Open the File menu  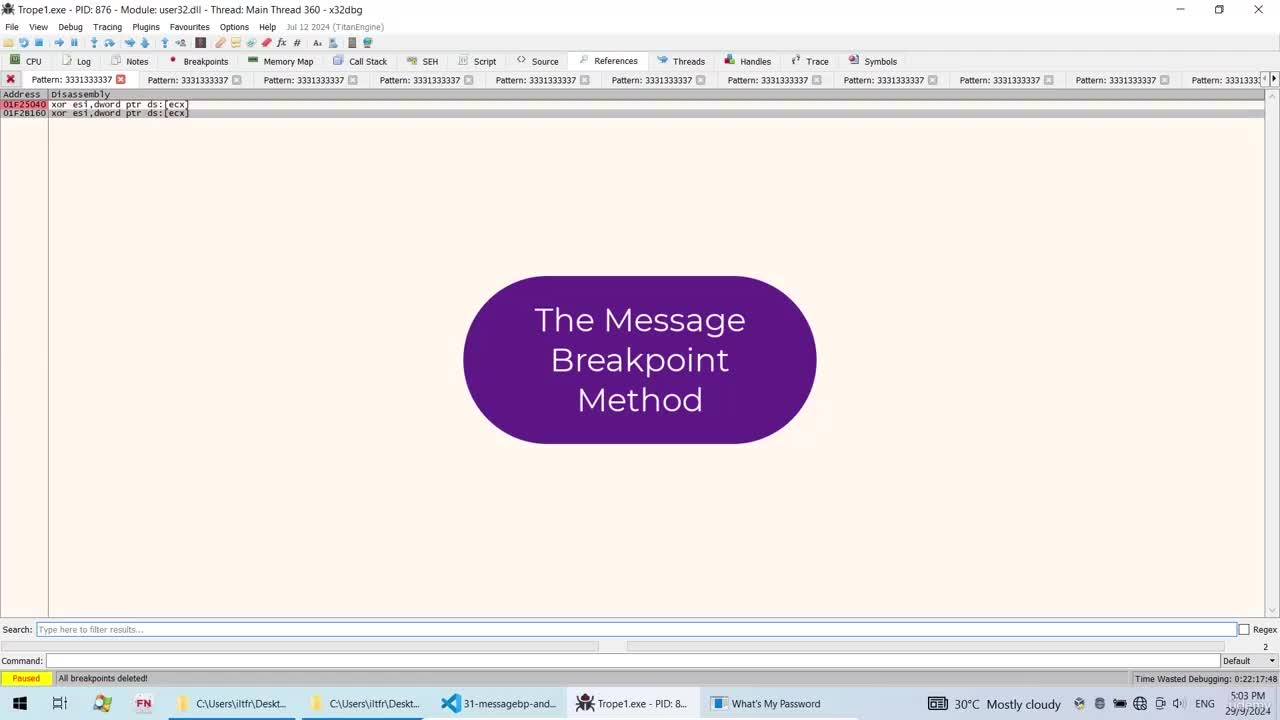pos(12,27)
